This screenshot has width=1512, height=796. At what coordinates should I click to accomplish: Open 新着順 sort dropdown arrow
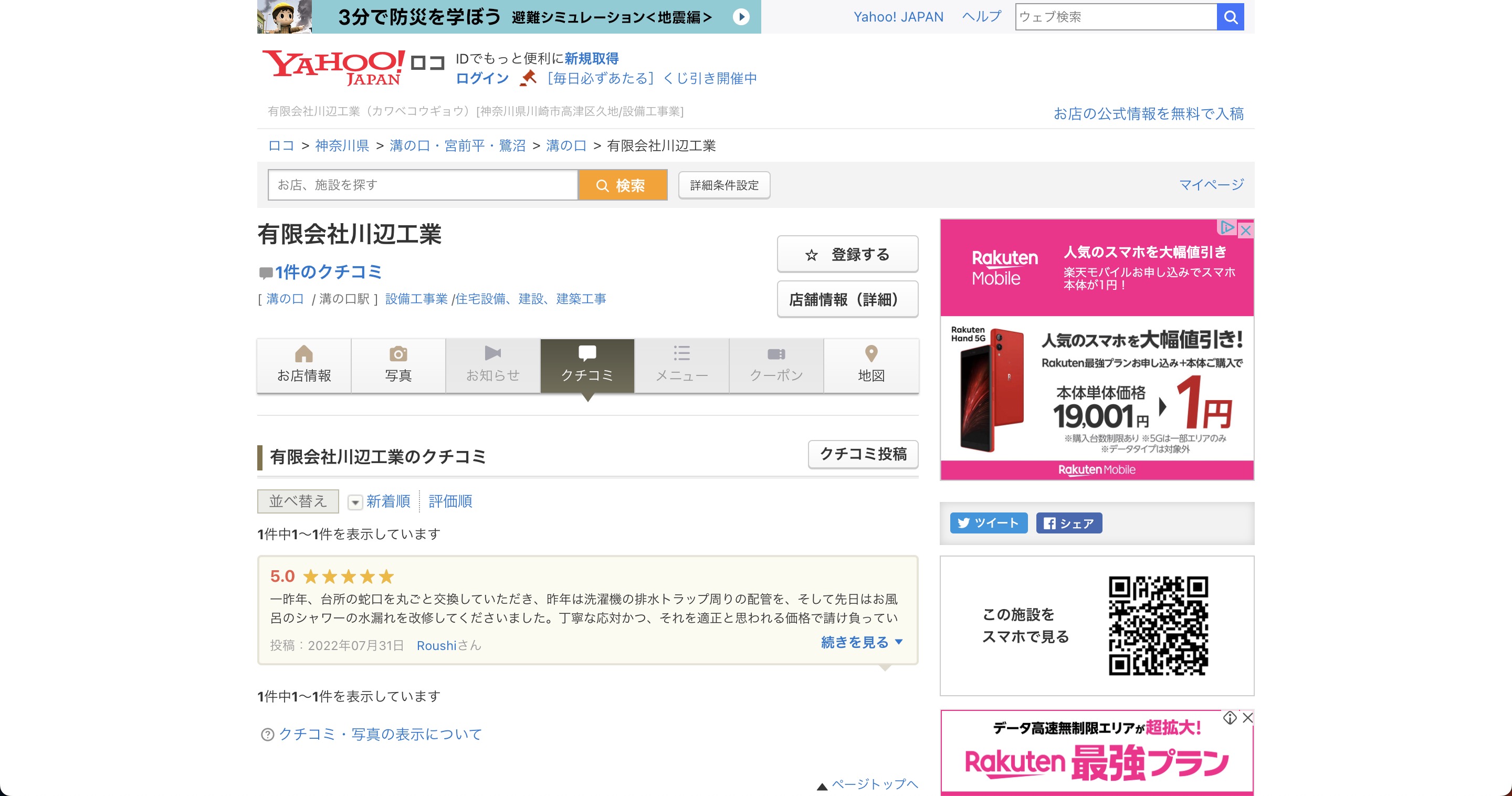[355, 502]
